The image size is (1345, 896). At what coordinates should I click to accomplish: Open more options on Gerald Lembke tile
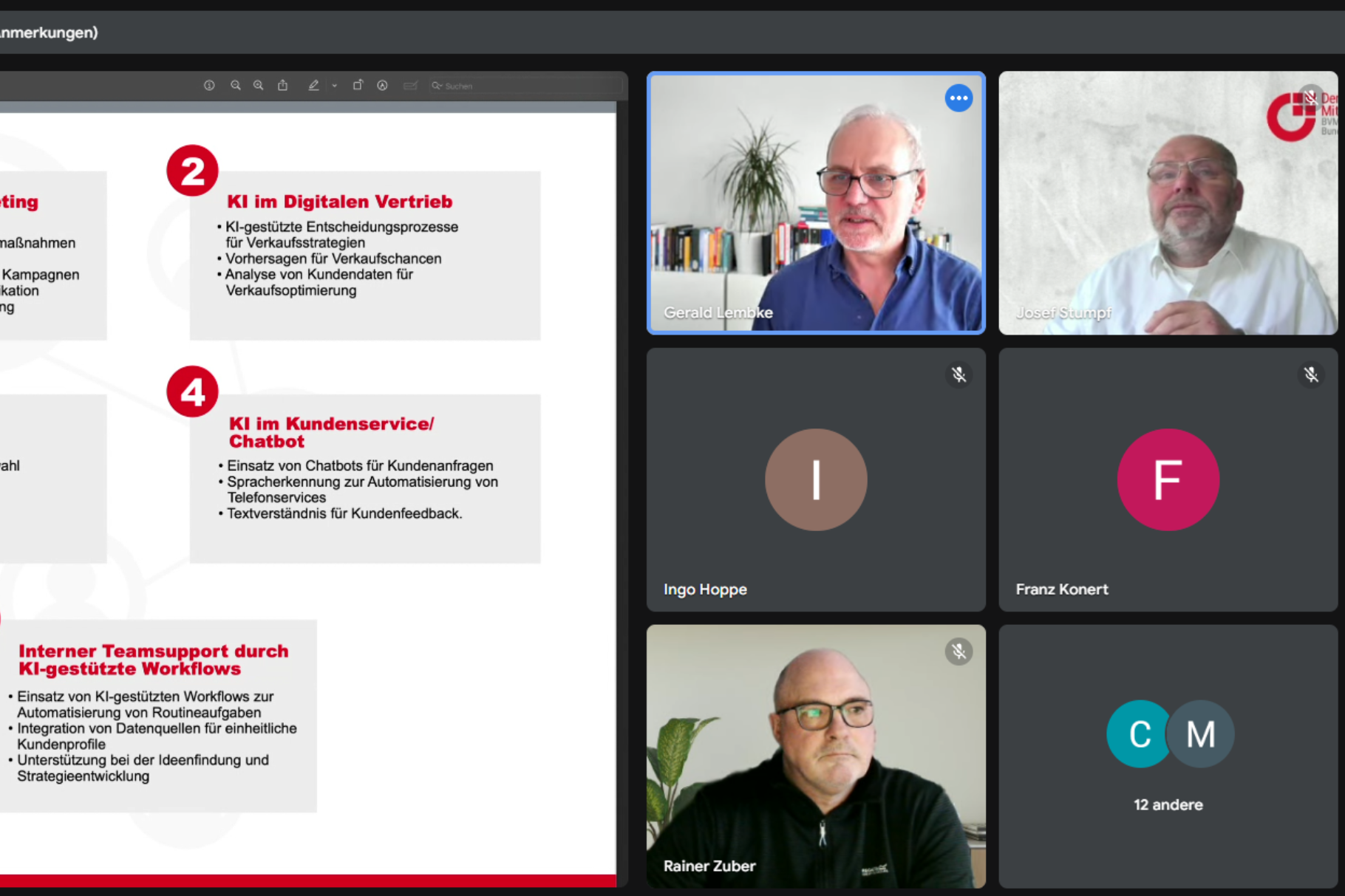(958, 98)
